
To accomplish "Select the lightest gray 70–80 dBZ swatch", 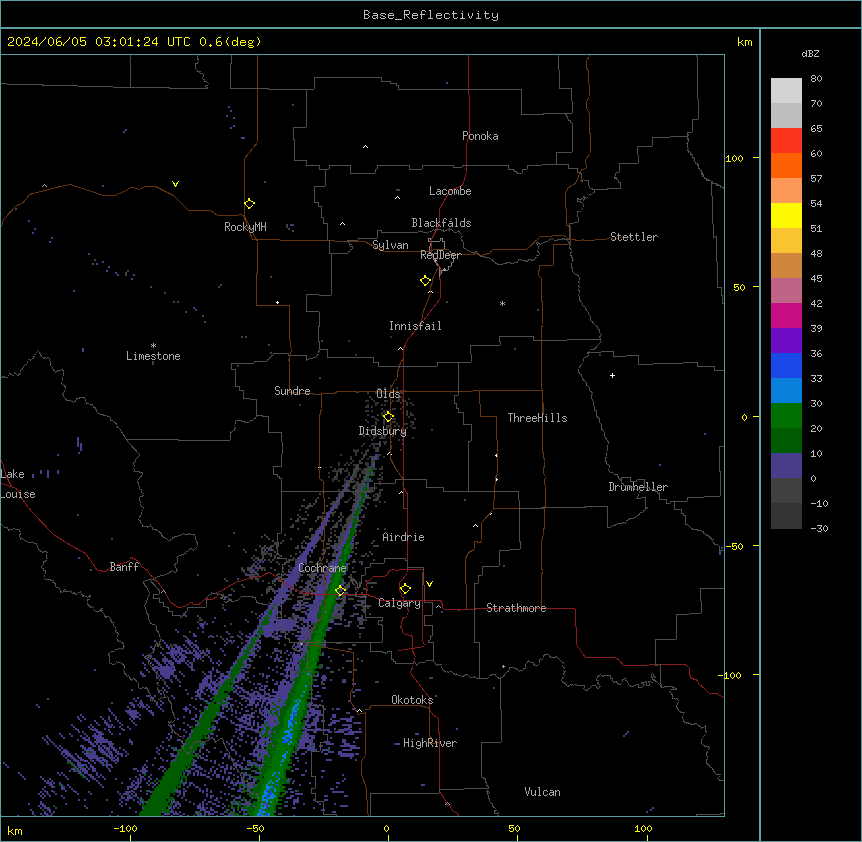I will point(786,91).
